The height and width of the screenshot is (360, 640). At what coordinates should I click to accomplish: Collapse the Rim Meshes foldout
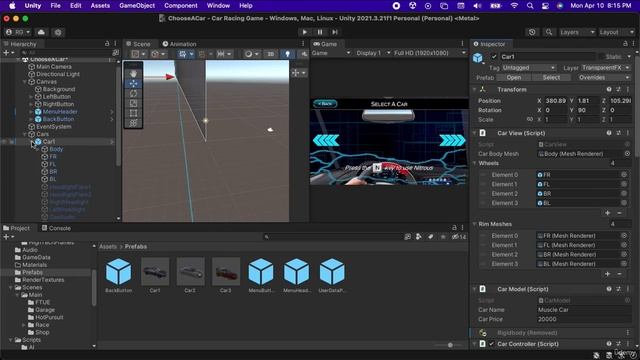click(x=475, y=224)
